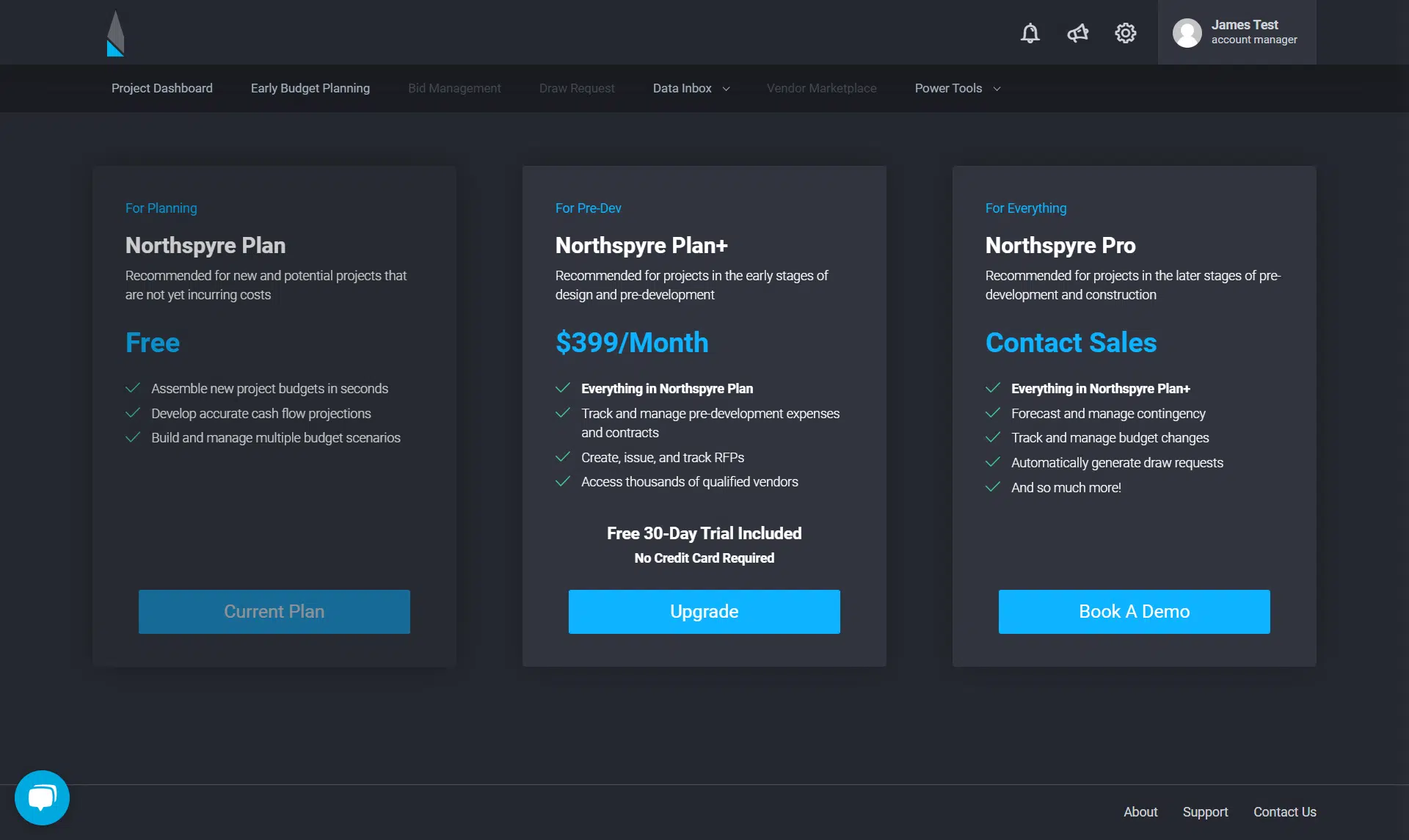This screenshot has width=1409, height=840.
Task: Select Draw Request in navigation
Action: tap(577, 88)
